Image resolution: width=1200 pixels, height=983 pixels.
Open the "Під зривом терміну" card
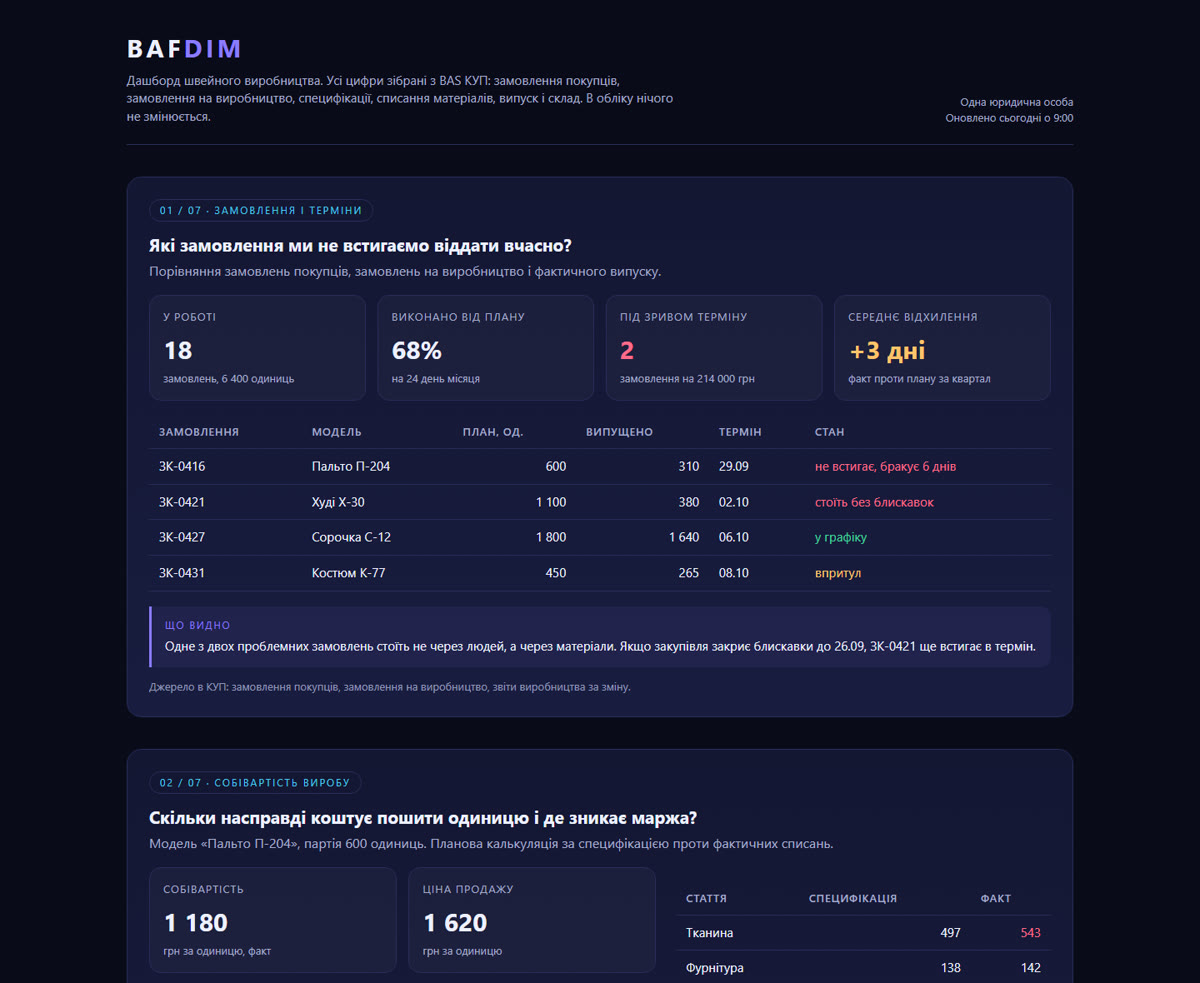tap(714, 348)
